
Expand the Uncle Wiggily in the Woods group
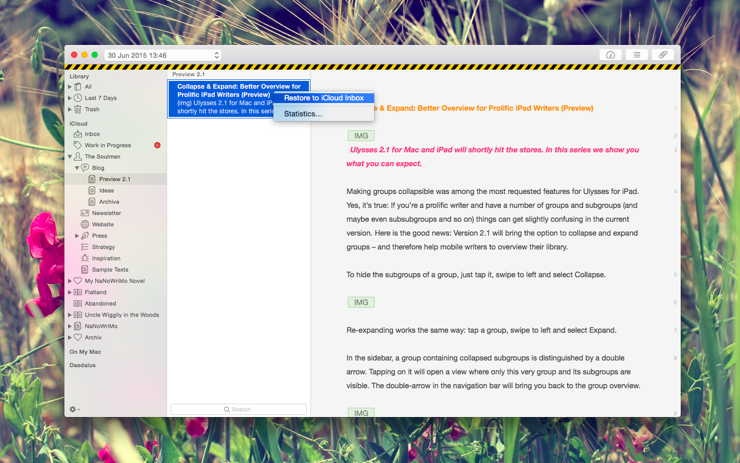70,315
